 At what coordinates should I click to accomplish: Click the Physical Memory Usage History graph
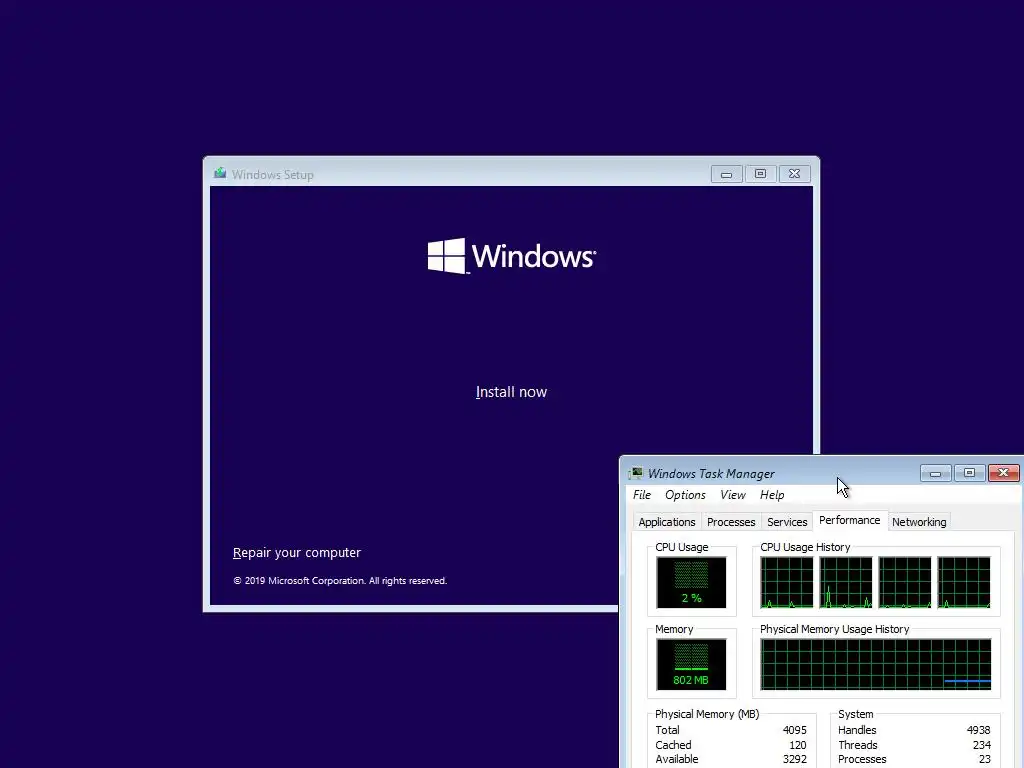pos(876,664)
